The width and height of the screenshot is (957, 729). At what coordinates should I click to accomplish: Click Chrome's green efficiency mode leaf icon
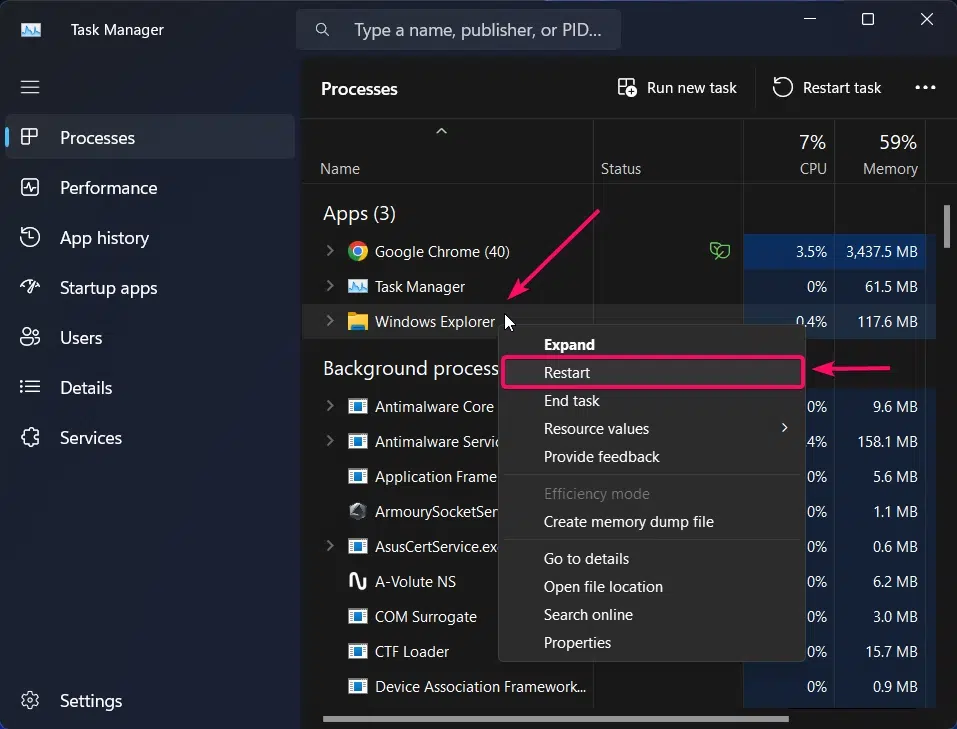[720, 250]
